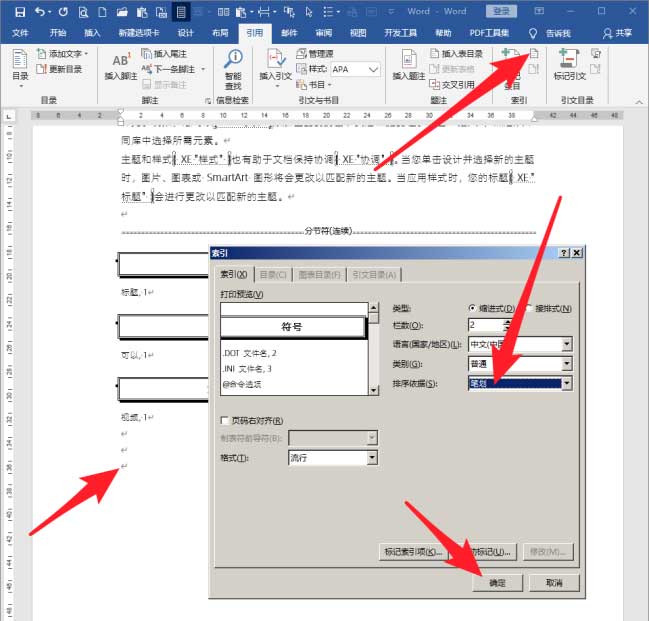Image resolution: width=649 pixels, height=621 pixels.
Task: Click 取消 to cancel the dialog
Action: click(x=554, y=583)
